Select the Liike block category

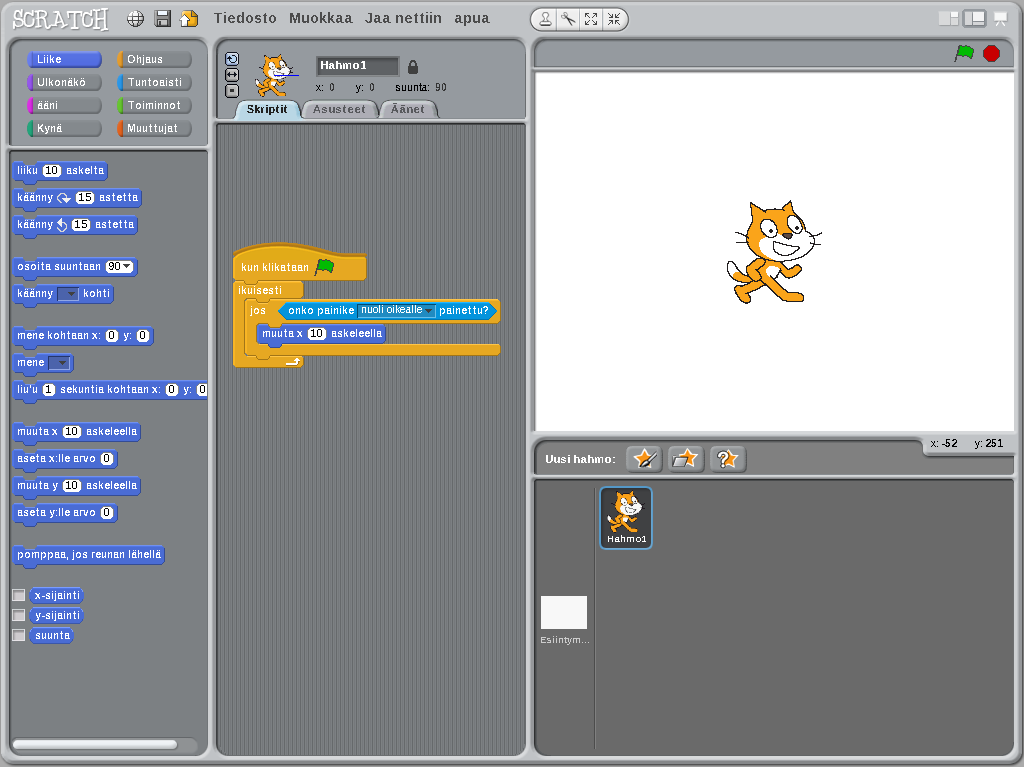pos(64,59)
